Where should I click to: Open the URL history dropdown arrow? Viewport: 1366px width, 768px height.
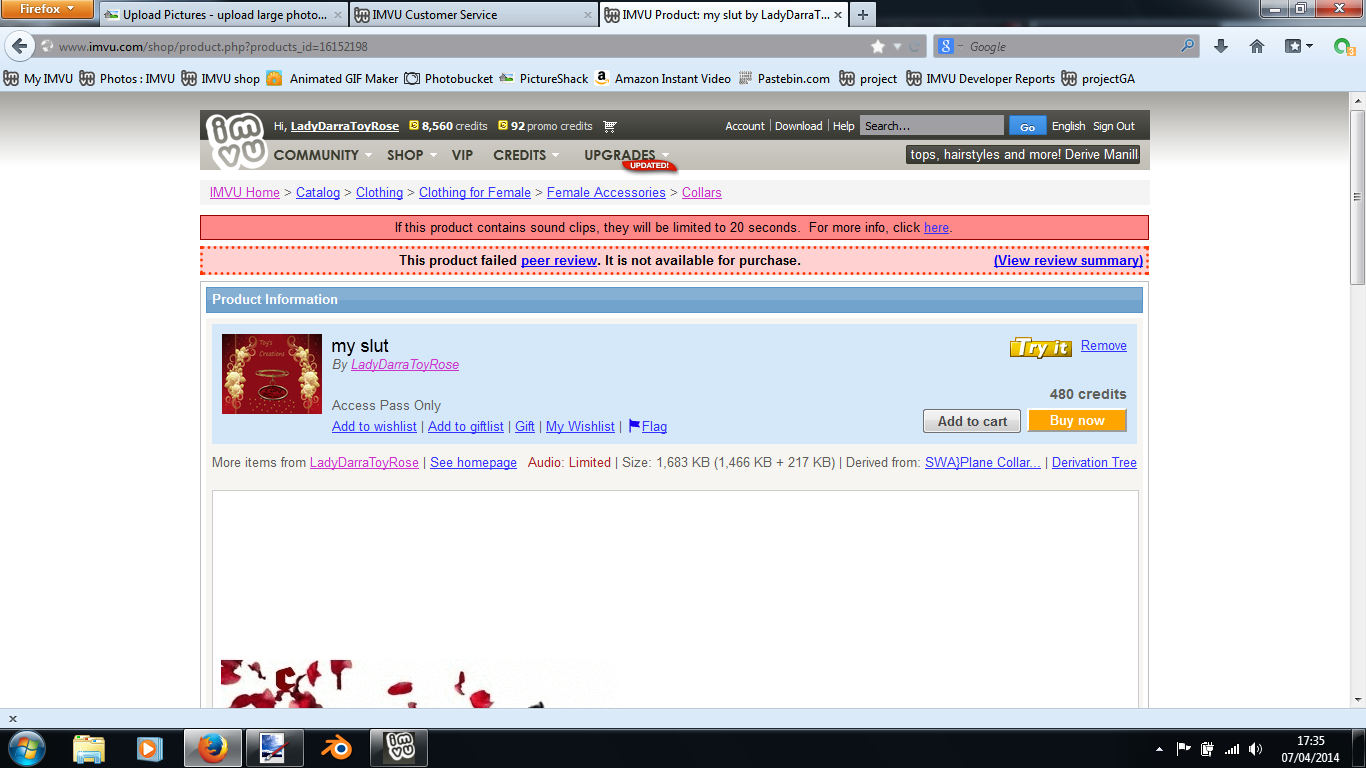897,46
